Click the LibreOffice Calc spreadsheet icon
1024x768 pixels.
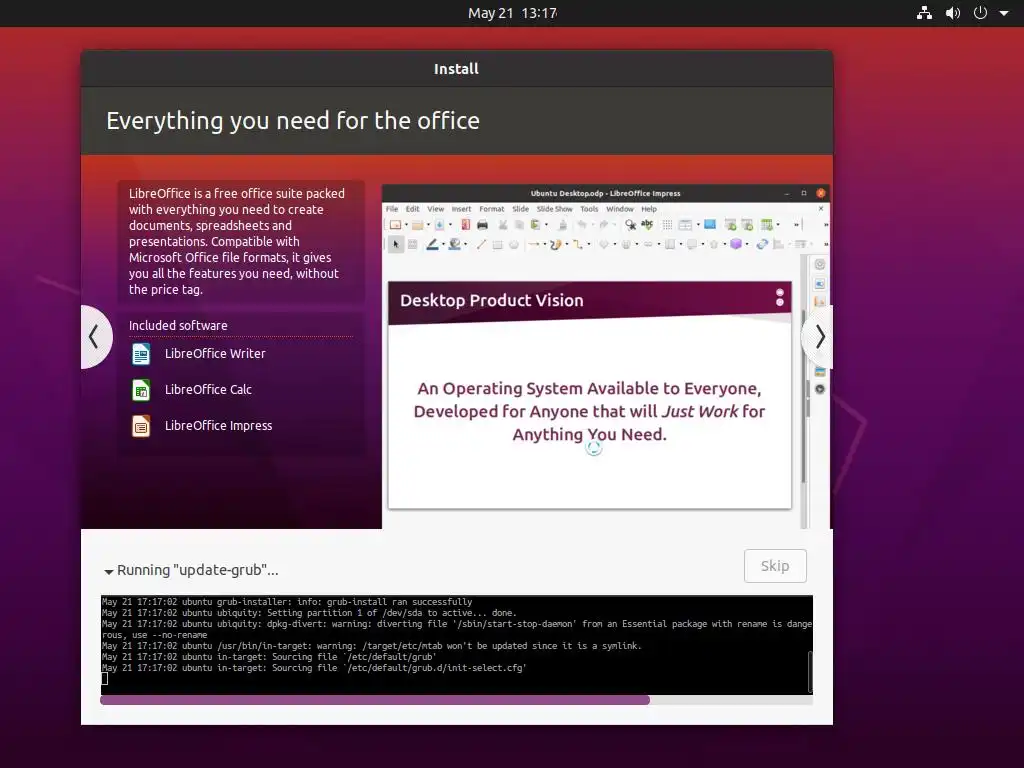coord(141,390)
